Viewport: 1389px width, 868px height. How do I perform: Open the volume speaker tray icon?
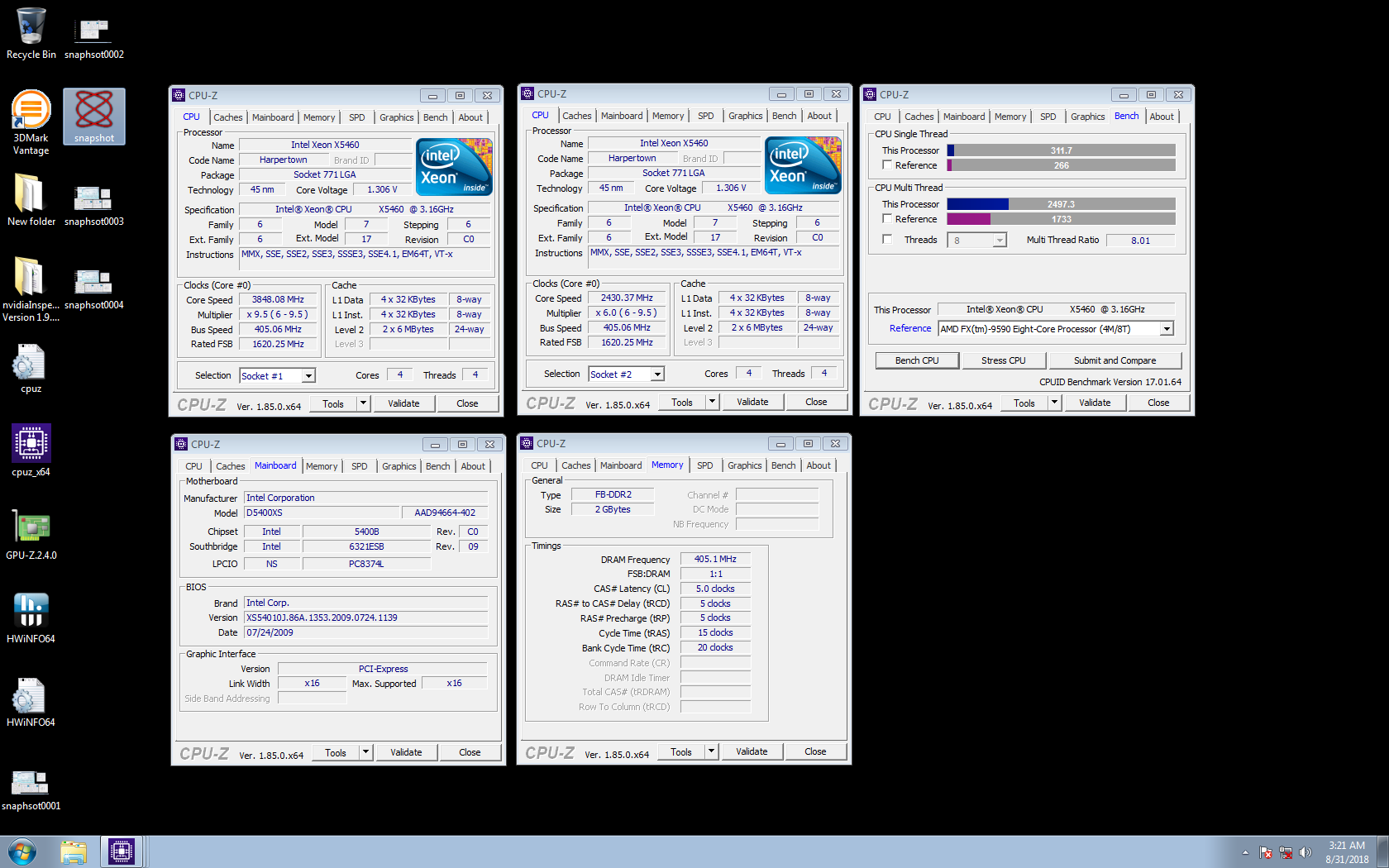(x=1305, y=852)
